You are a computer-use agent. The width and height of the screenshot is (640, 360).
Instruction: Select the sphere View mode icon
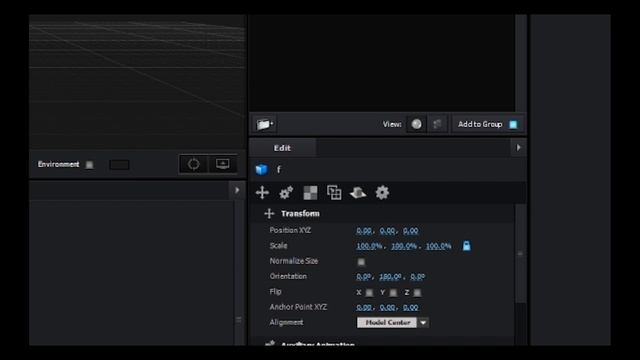[416, 124]
